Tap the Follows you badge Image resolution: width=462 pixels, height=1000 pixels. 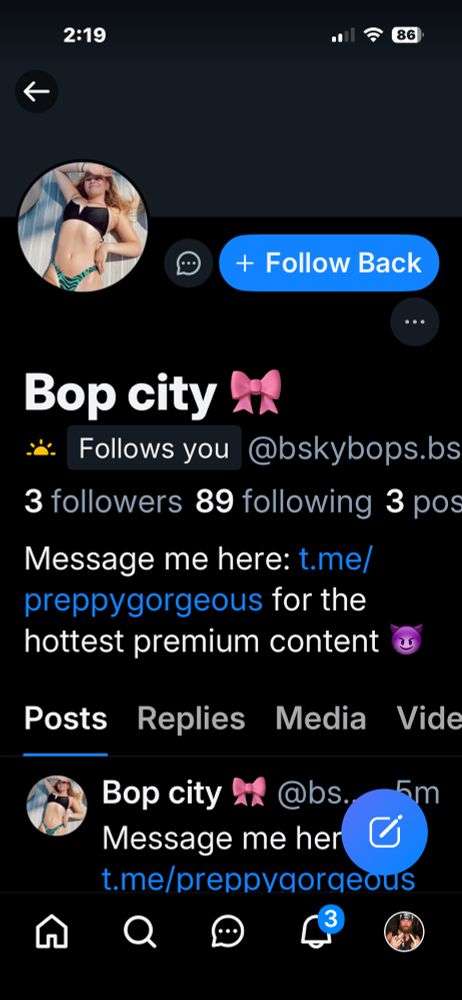[x=154, y=448]
